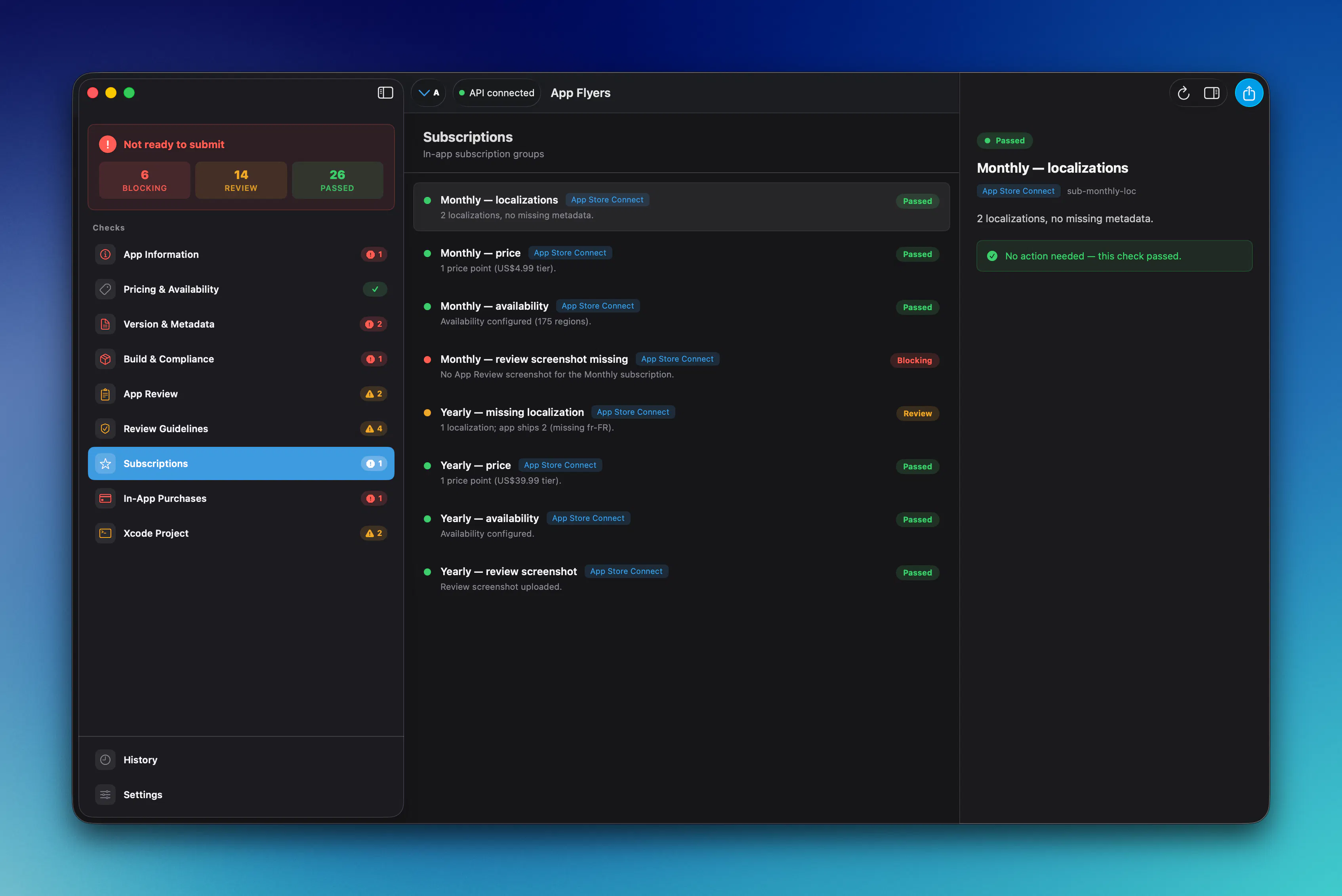
Task: Select the Yearly — review screenshot row
Action: (x=681, y=579)
